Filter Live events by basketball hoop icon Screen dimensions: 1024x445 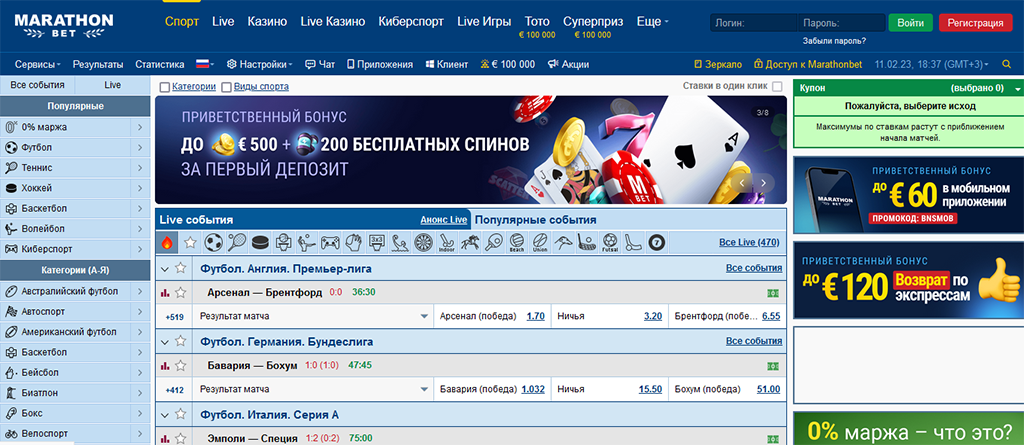click(283, 242)
